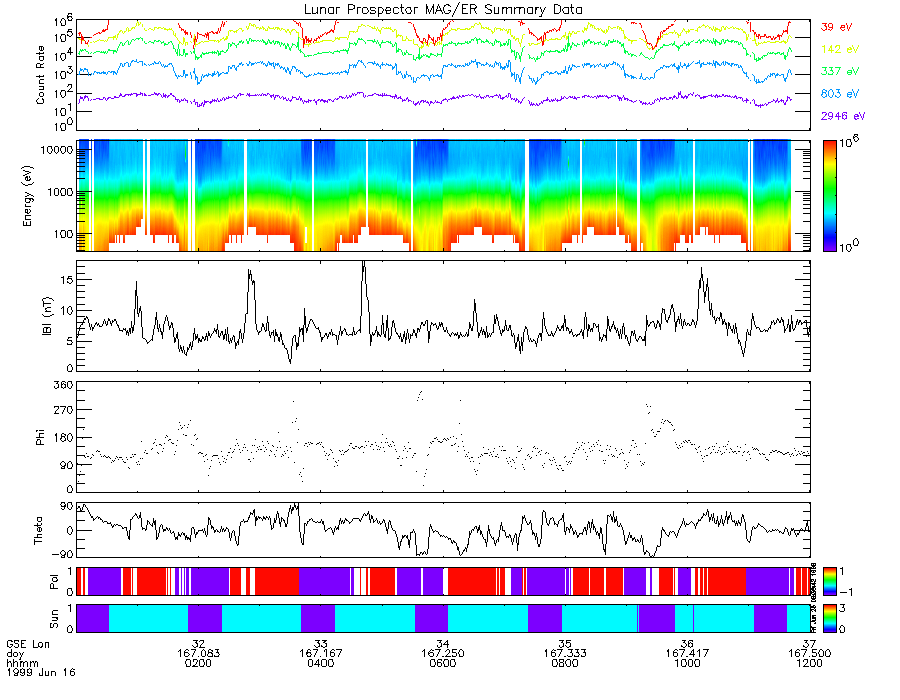Click the energy spectrogram color bar
This screenshot has height=700, width=900.
click(829, 196)
